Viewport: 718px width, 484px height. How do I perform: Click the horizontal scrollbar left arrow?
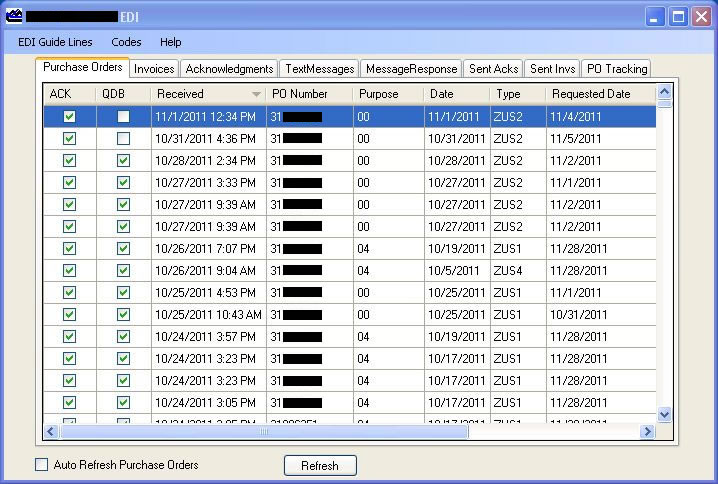pos(51,431)
